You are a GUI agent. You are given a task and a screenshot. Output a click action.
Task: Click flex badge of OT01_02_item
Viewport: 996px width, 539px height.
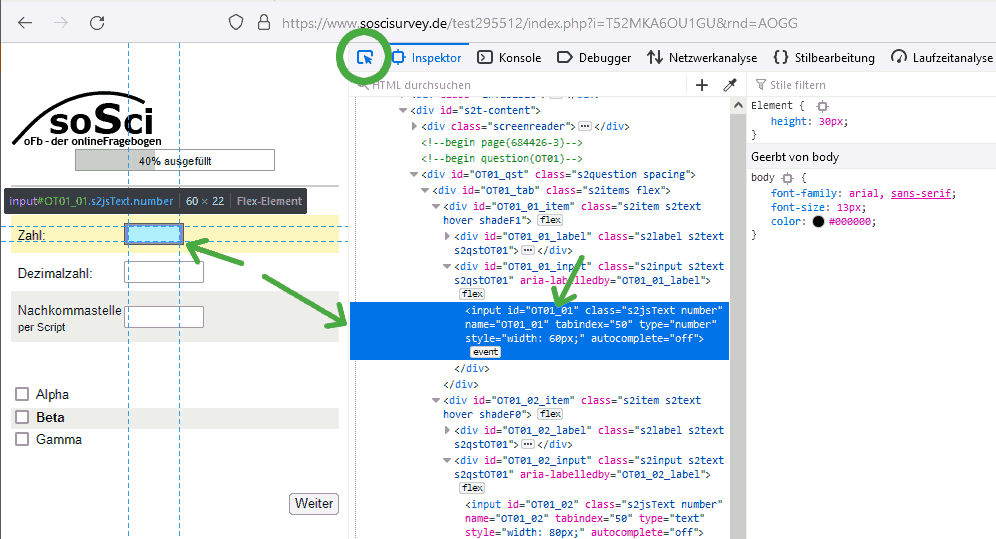tap(550, 415)
